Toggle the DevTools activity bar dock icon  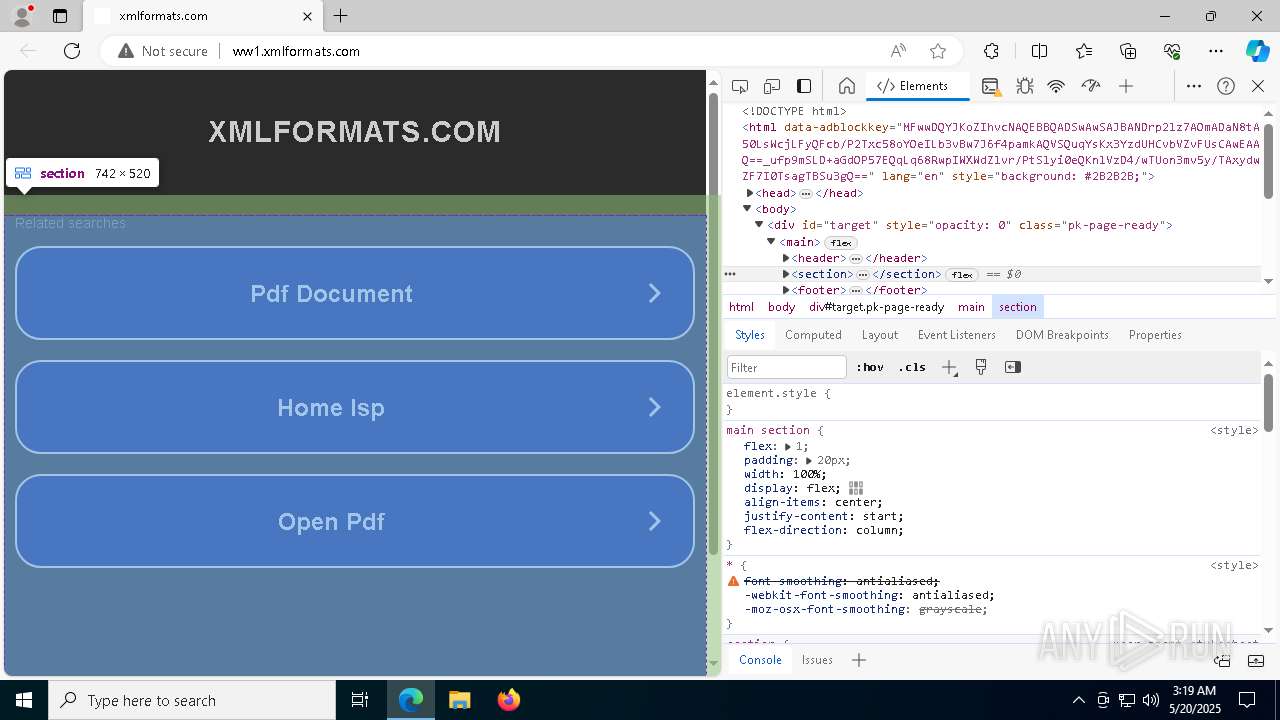[804, 86]
